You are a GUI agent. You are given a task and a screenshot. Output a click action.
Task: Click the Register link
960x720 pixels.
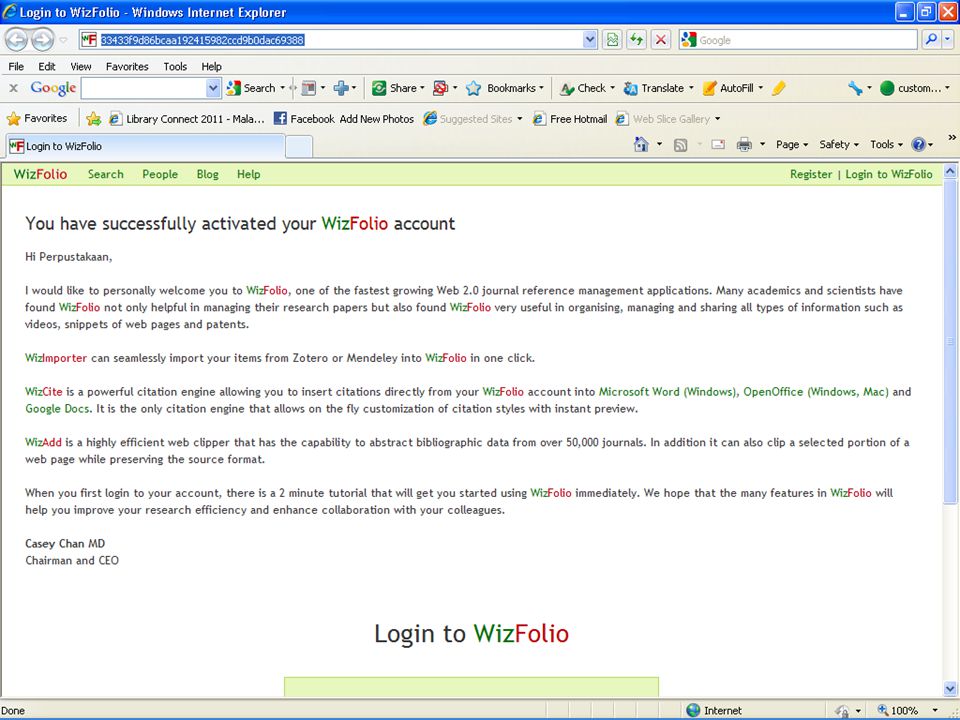point(811,174)
